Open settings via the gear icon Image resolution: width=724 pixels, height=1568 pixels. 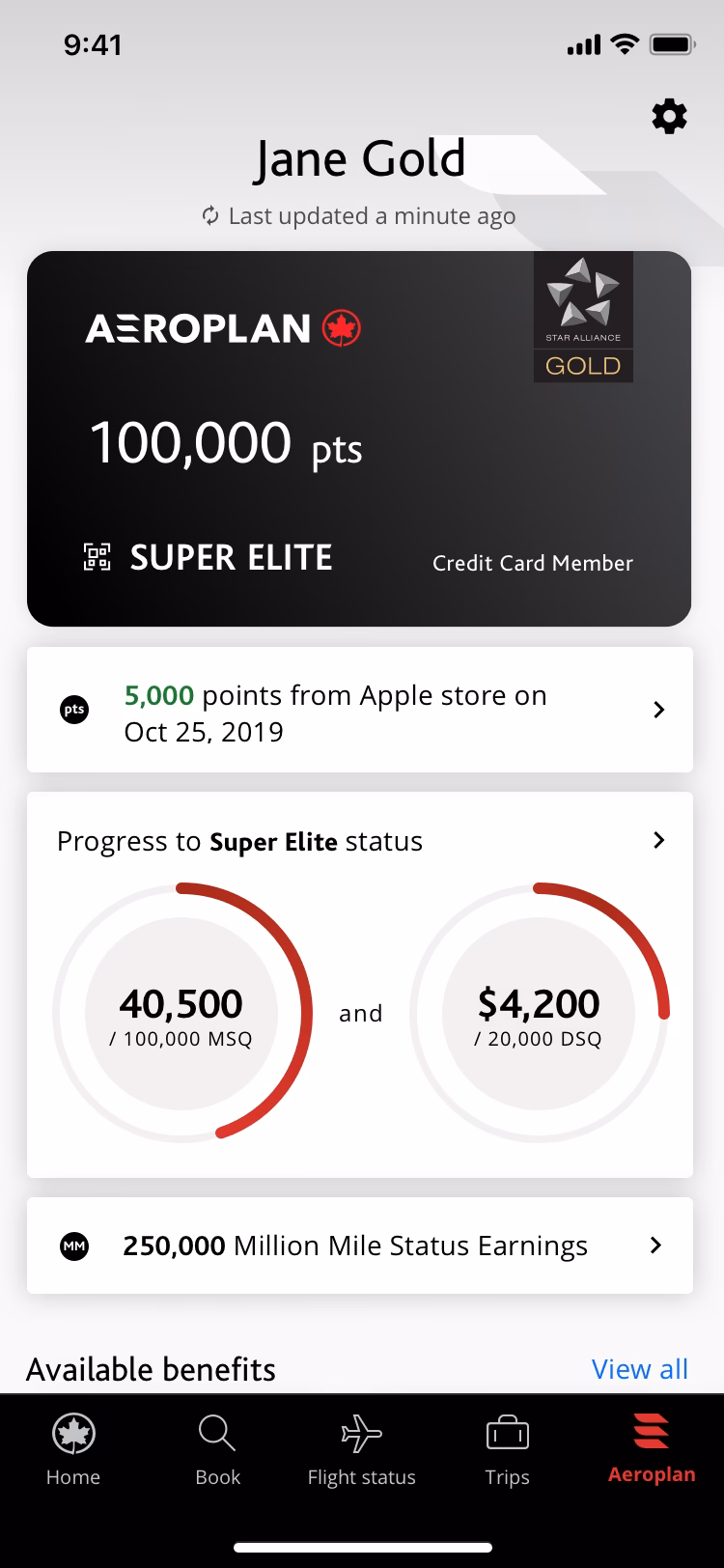pyautogui.click(x=670, y=117)
